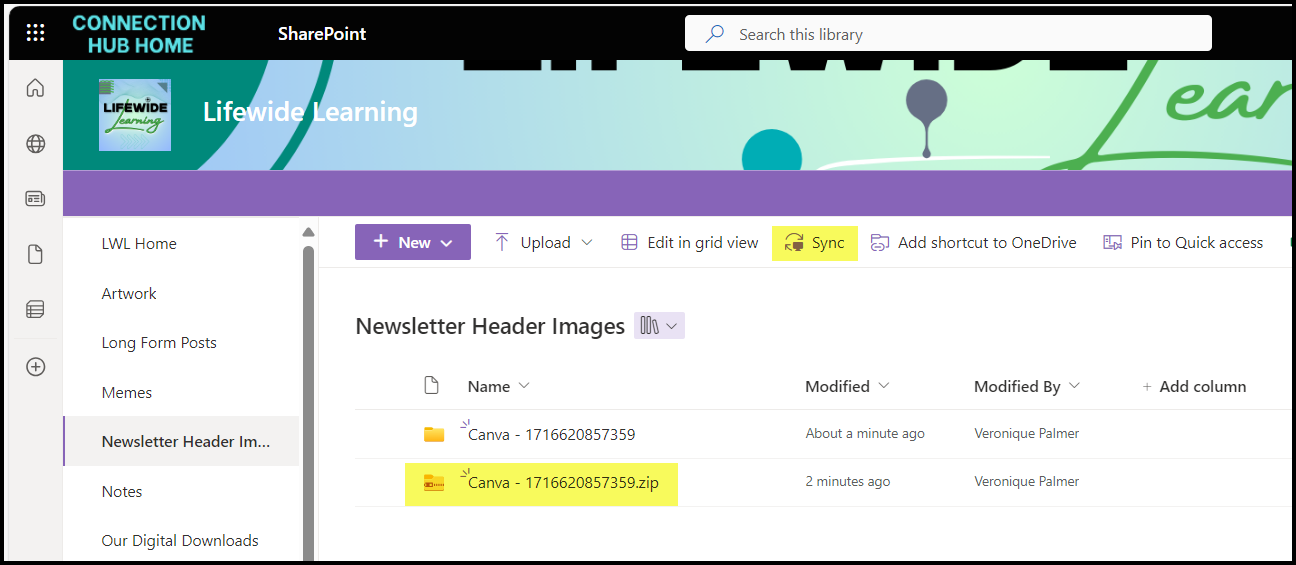Open My Sites globe icon
The width and height of the screenshot is (1296, 565).
click(35, 144)
